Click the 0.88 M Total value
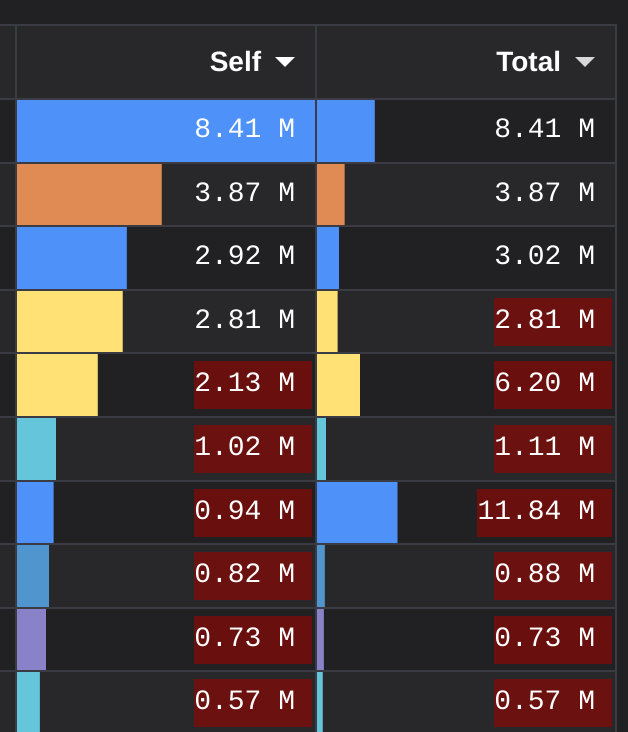Image resolution: width=628 pixels, height=732 pixels. (553, 576)
